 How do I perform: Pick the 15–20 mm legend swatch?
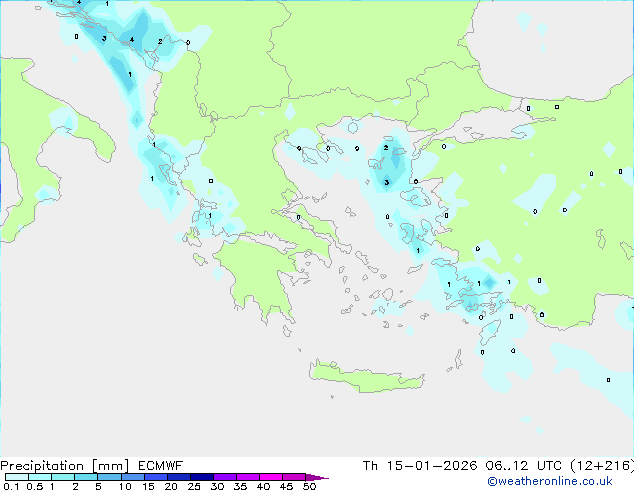point(155,477)
